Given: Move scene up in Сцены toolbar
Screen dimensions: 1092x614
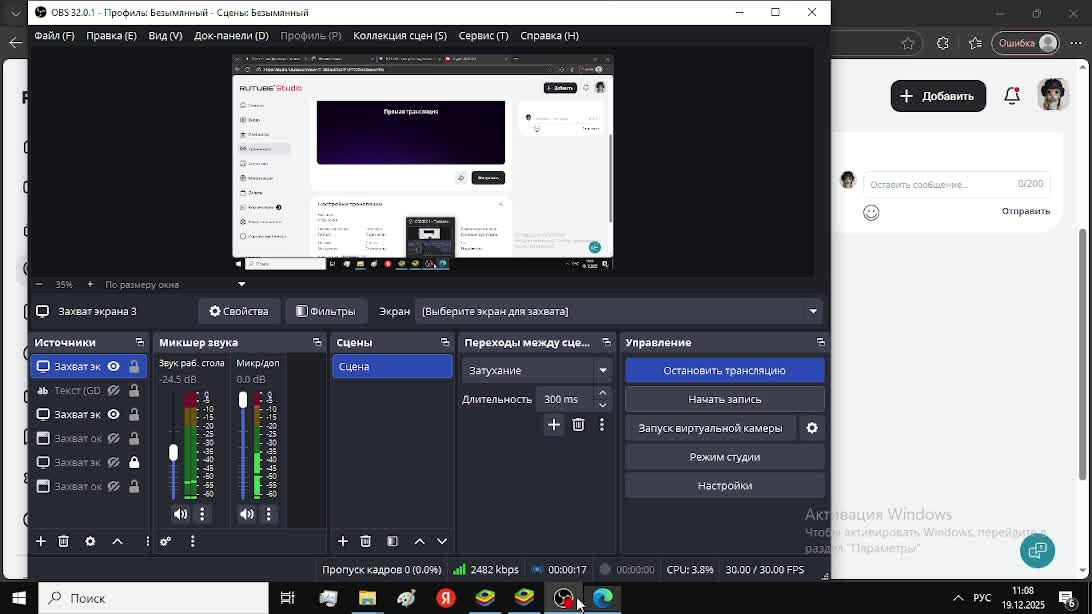Looking at the screenshot, I should coord(419,541).
